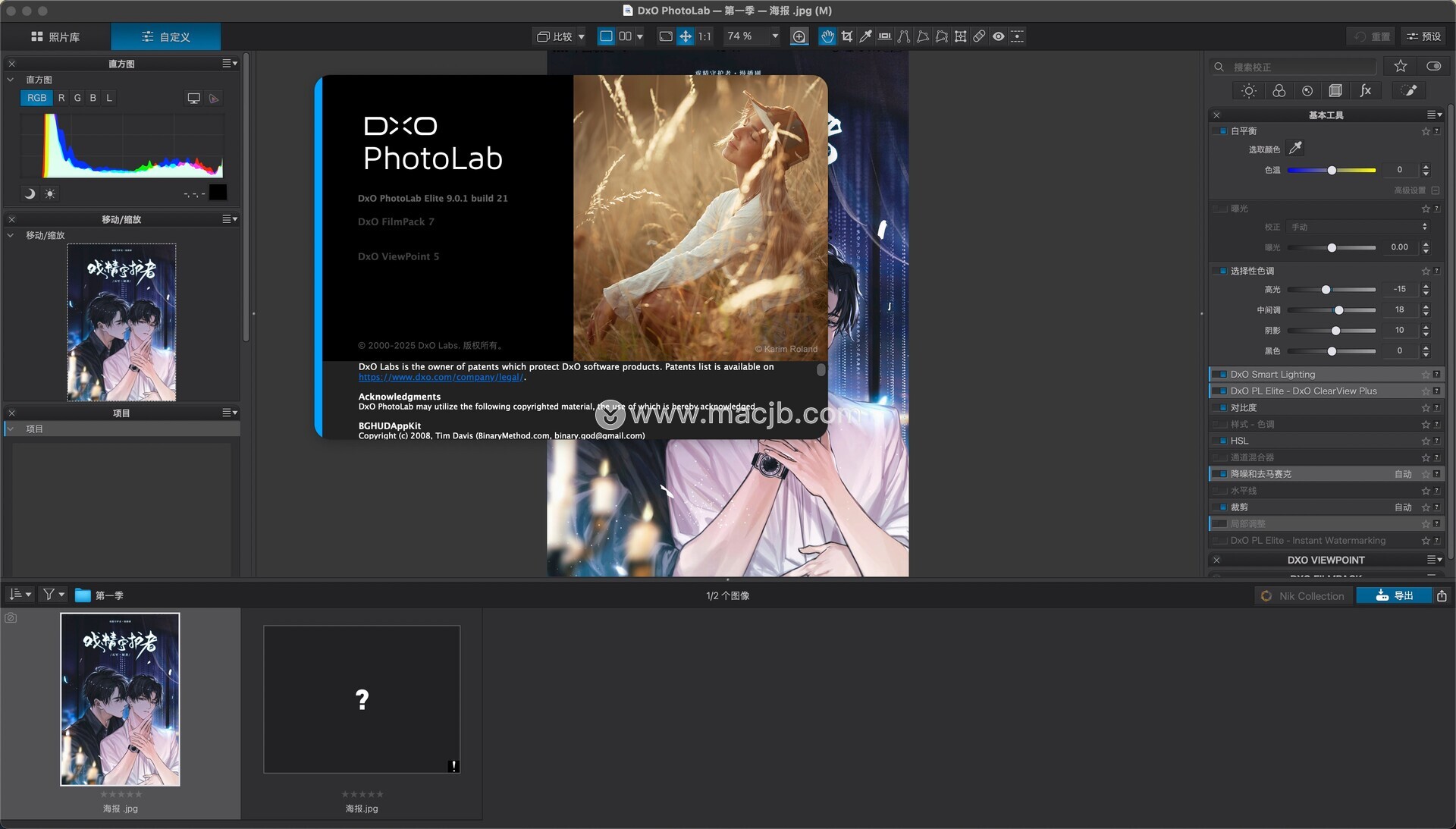Open the zoom percentage dropdown
1456x829 pixels.
[x=774, y=36]
